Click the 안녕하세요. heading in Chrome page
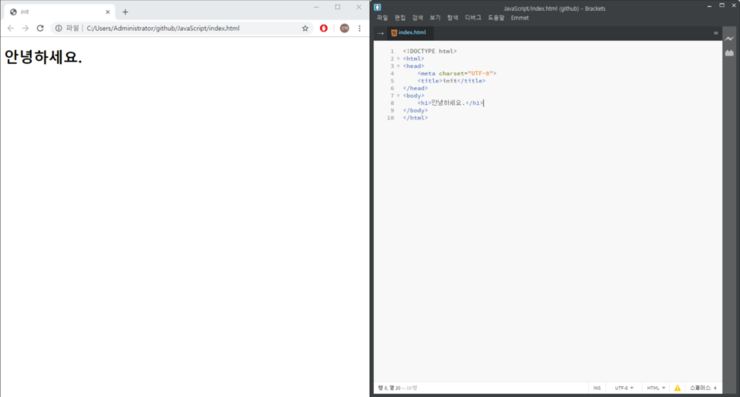Image resolution: width=740 pixels, height=397 pixels. coord(43,57)
